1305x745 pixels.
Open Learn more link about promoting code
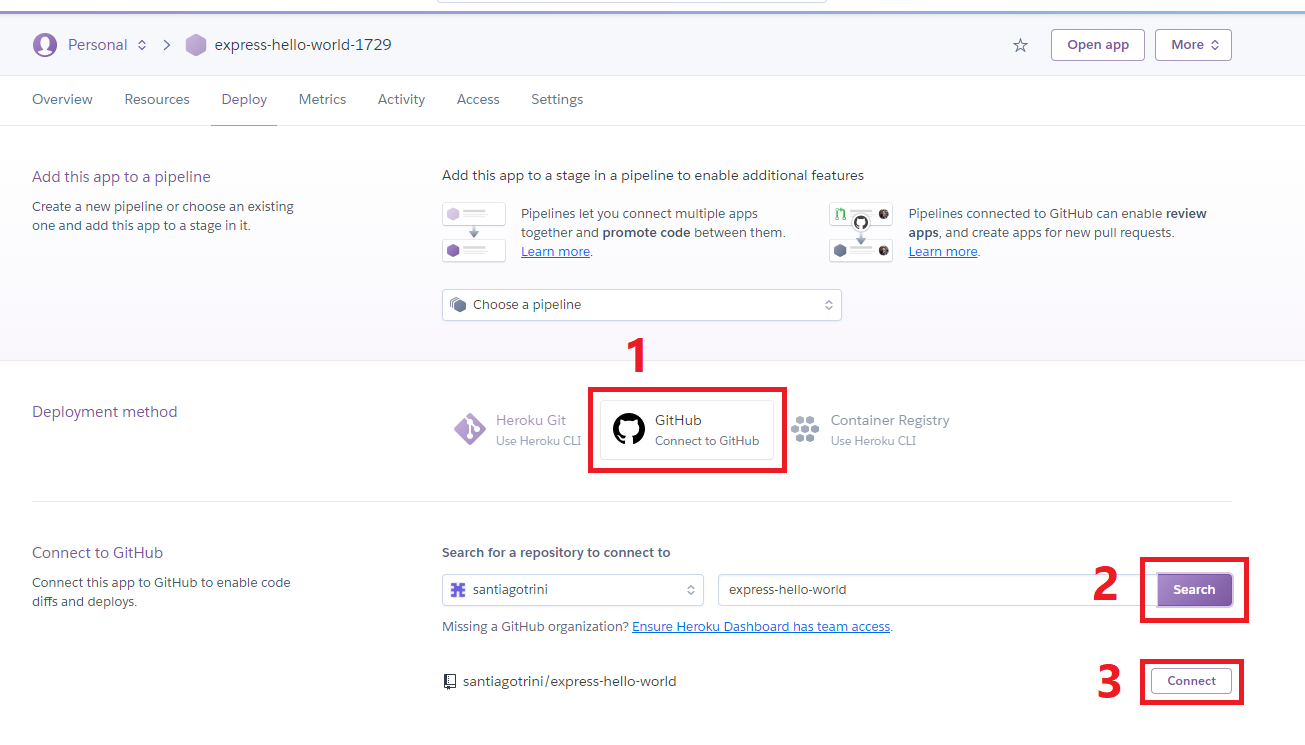555,252
